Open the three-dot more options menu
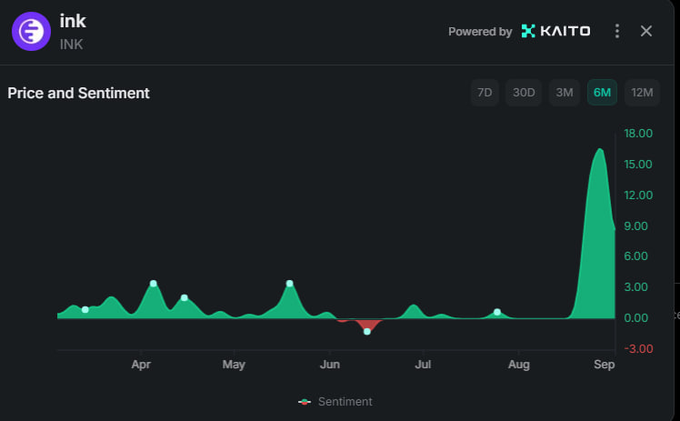This screenshot has width=680, height=421. (x=617, y=31)
